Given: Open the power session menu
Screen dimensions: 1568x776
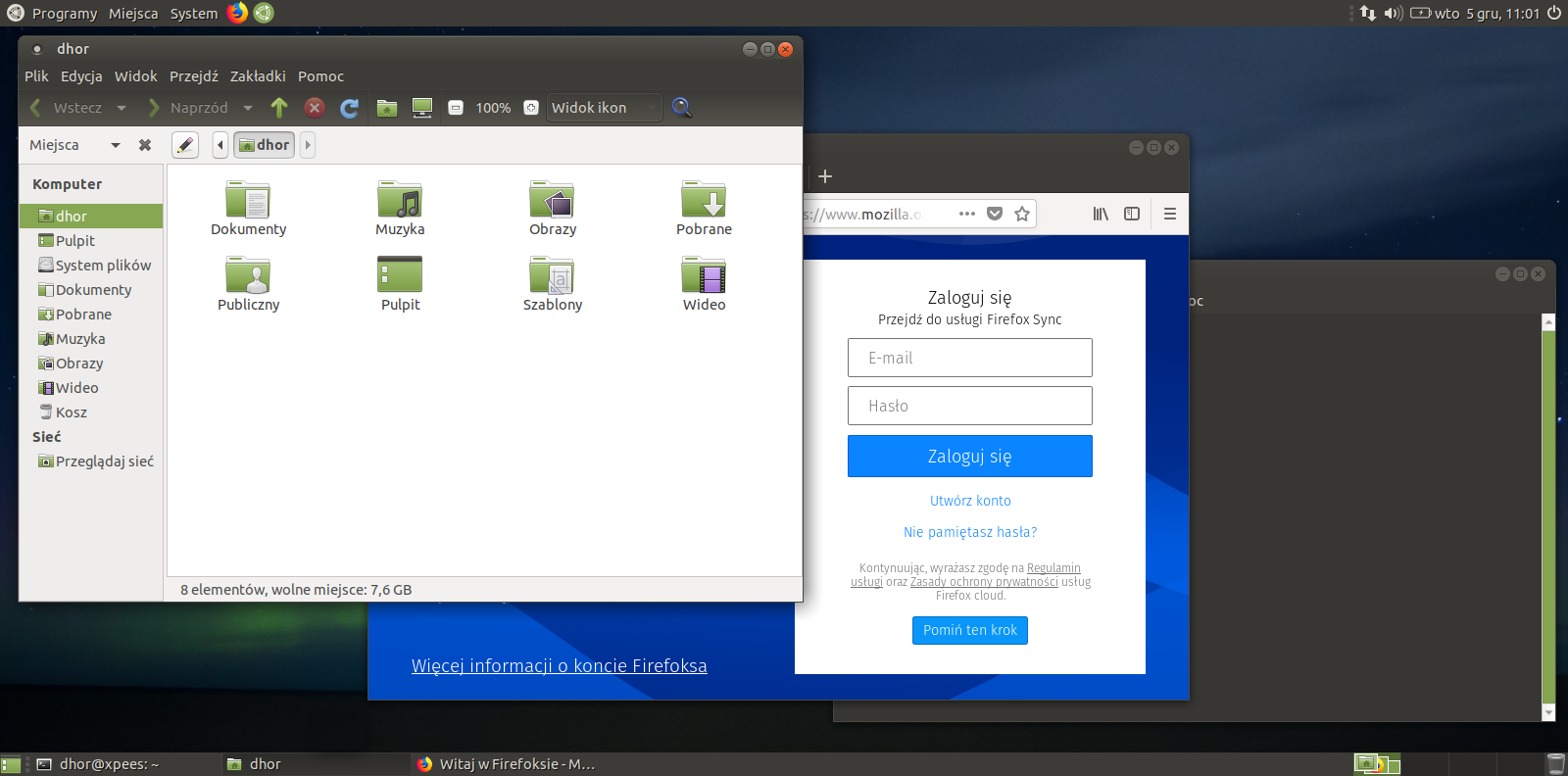Looking at the screenshot, I should [1554, 13].
